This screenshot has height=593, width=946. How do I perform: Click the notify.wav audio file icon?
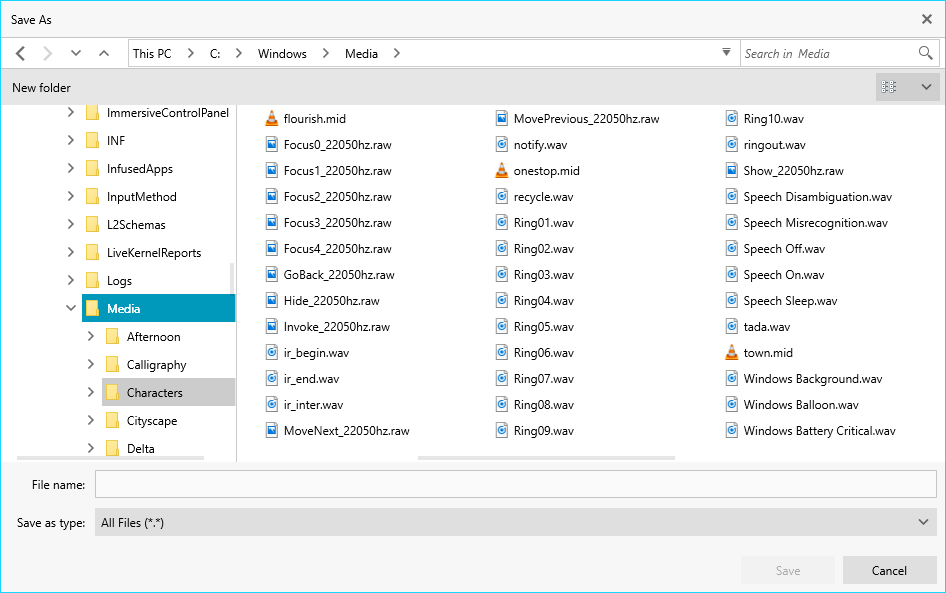502,144
